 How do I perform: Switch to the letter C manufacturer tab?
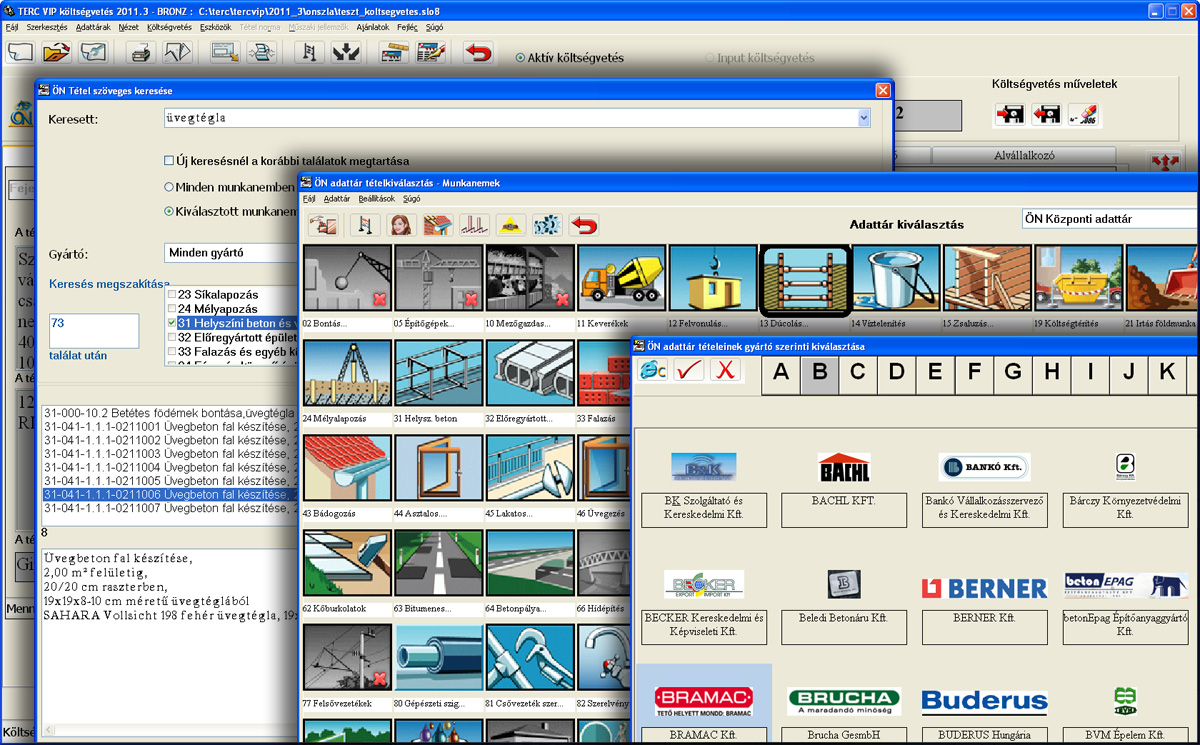(858, 373)
